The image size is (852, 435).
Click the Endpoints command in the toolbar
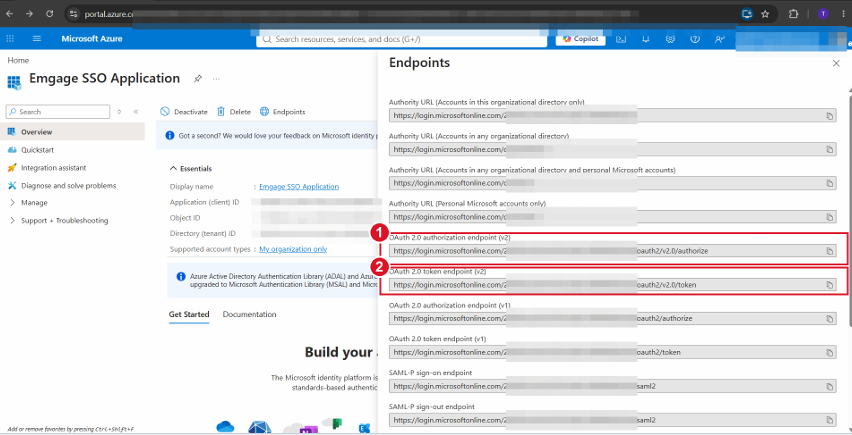[283, 111]
